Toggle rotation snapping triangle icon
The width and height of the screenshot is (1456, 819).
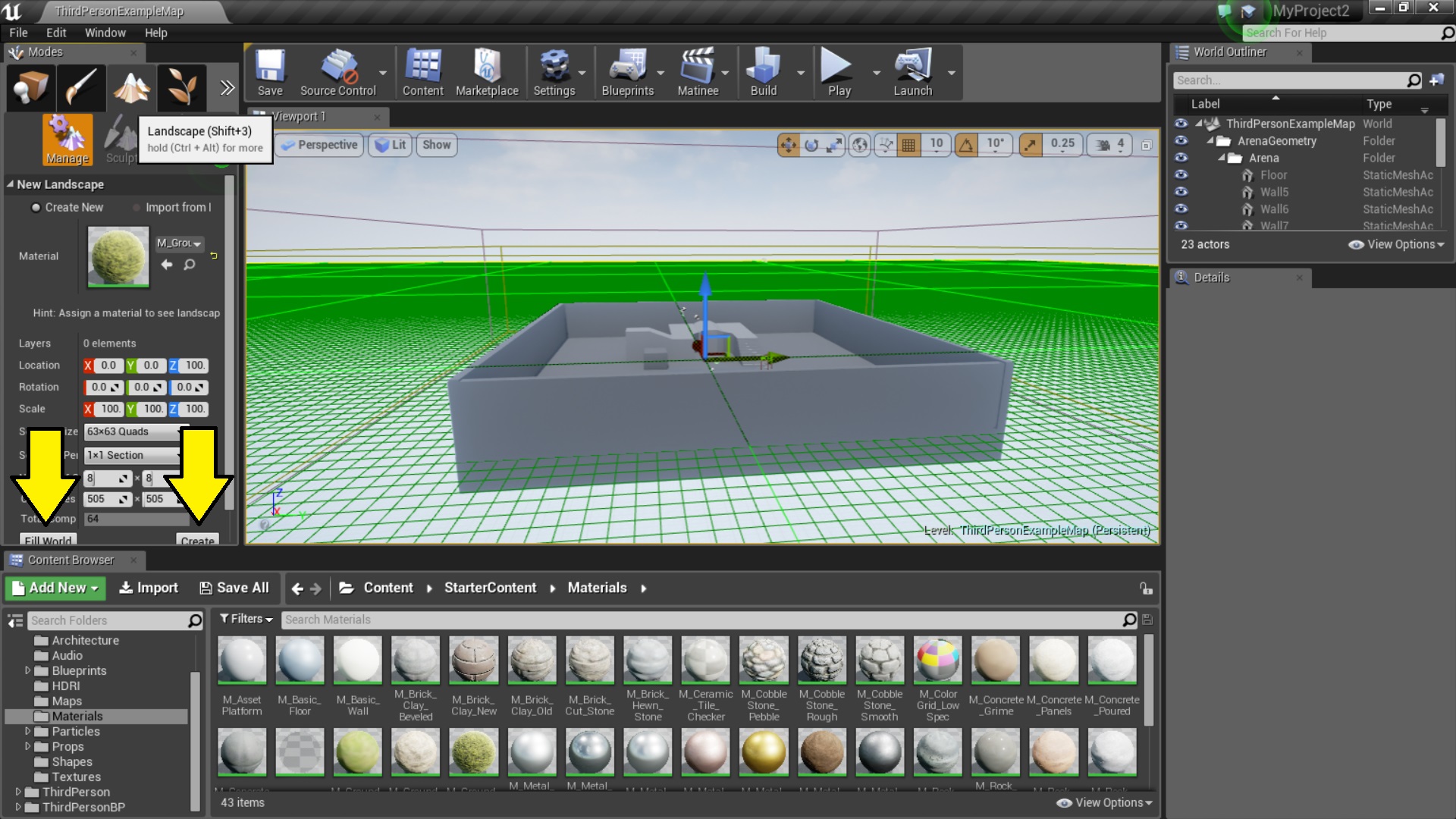click(966, 145)
